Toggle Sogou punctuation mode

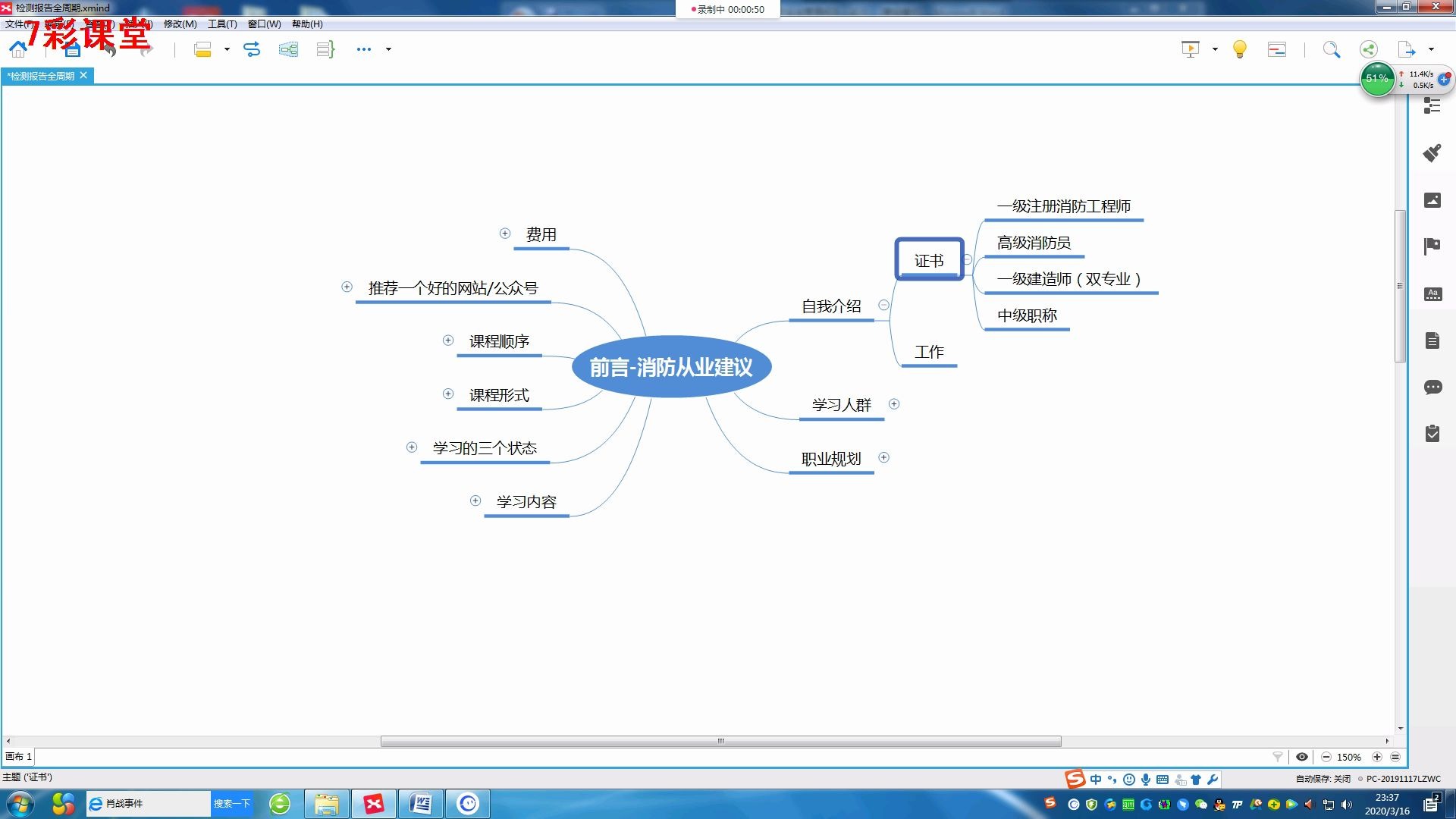(1112, 780)
